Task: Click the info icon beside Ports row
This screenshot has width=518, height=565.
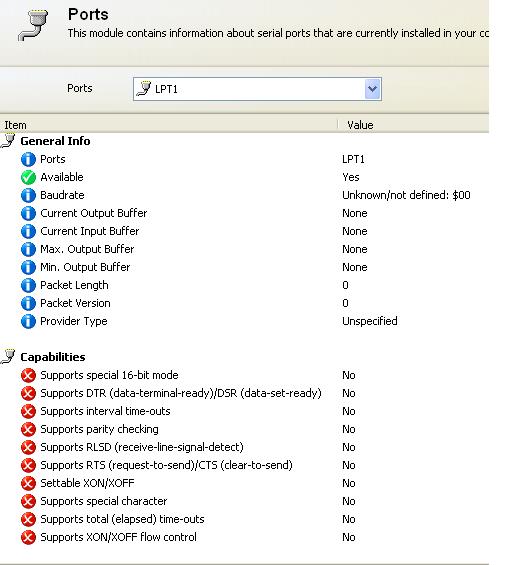Action: click(x=28, y=159)
